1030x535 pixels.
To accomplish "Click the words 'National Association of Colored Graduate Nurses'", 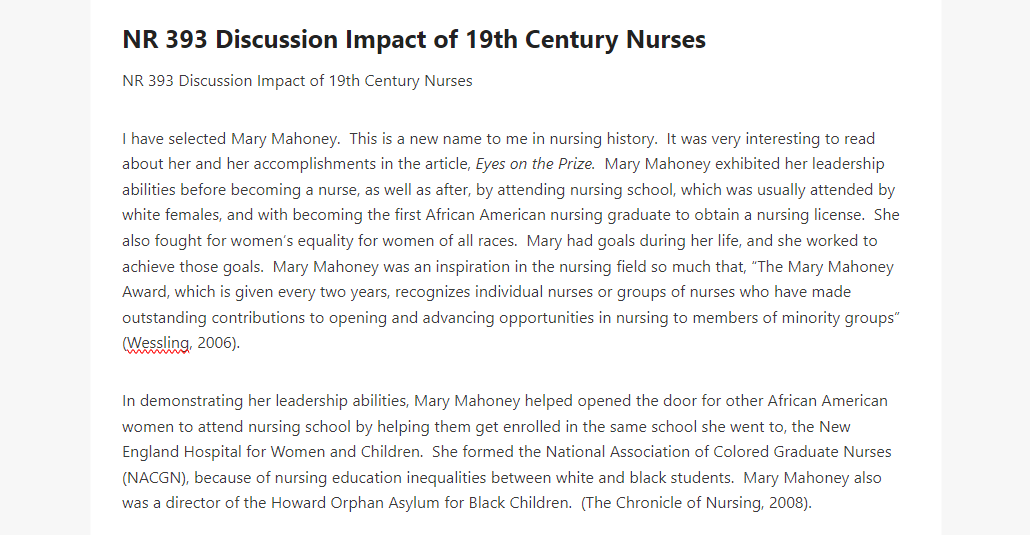I will pyautogui.click(x=719, y=452).
